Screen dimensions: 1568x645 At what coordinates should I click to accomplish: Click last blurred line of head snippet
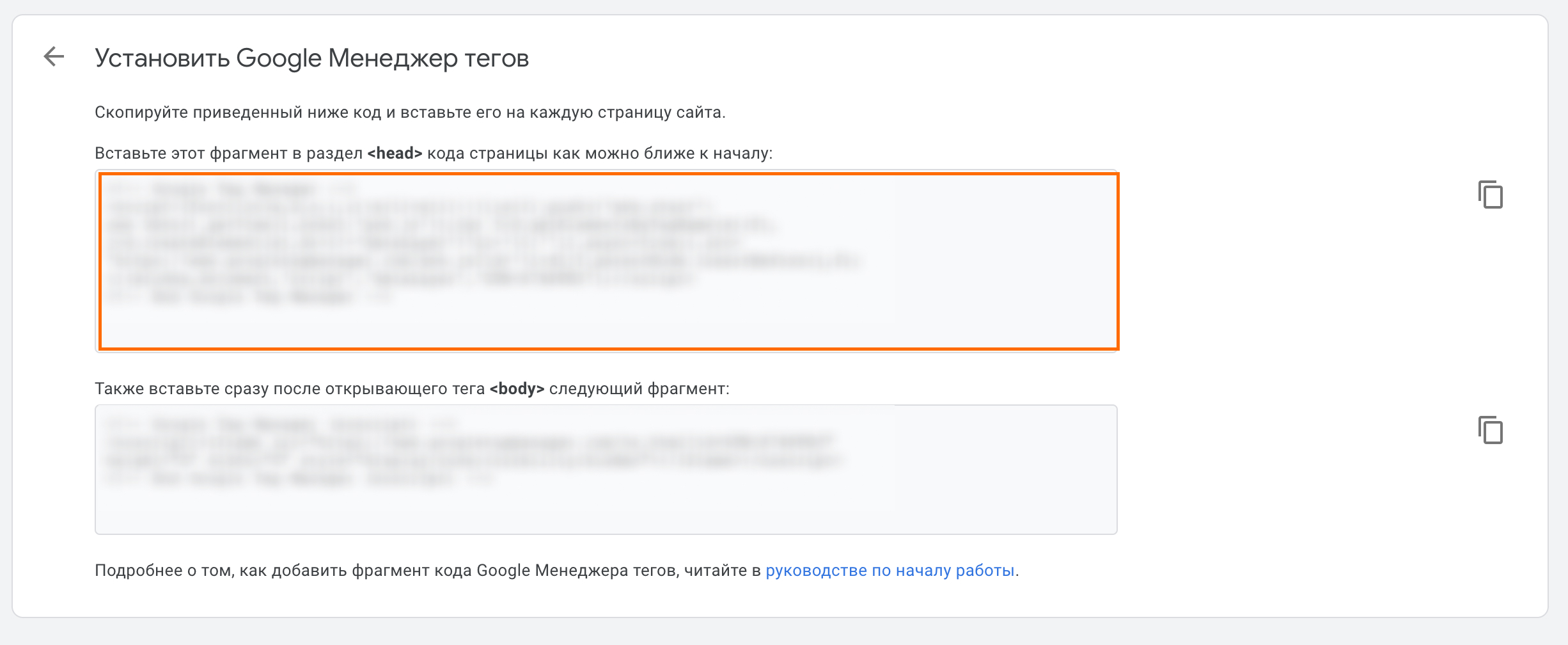pyautogui.click(x=249, y=297)
